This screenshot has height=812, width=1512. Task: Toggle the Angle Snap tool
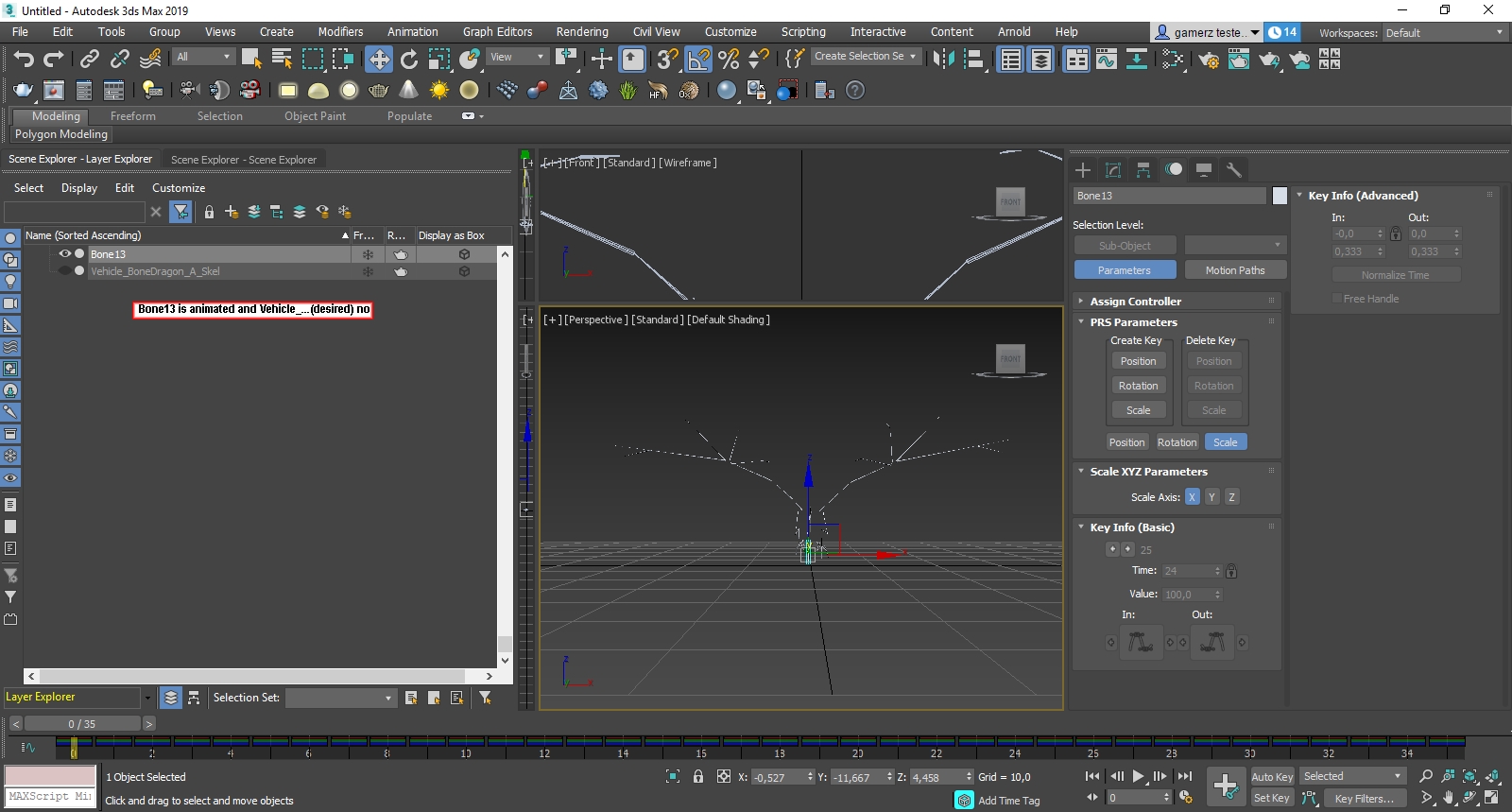click(698, 60)
